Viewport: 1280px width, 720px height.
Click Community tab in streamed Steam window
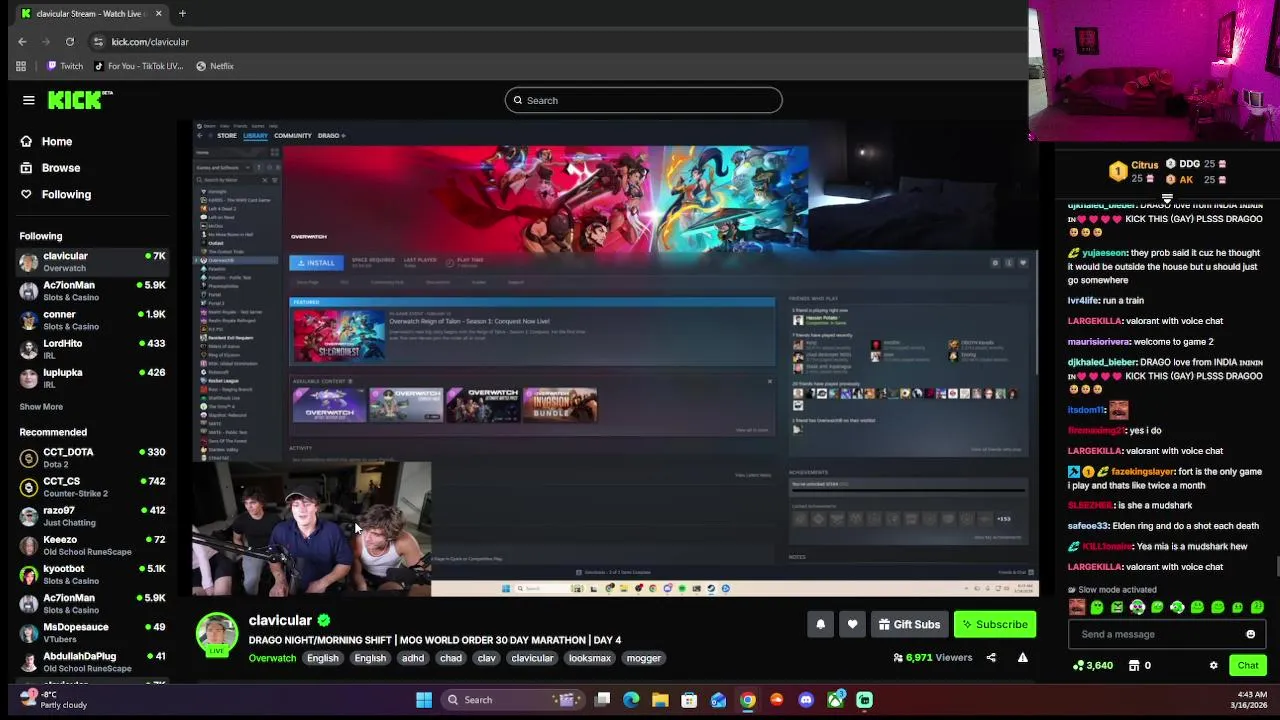293,135
